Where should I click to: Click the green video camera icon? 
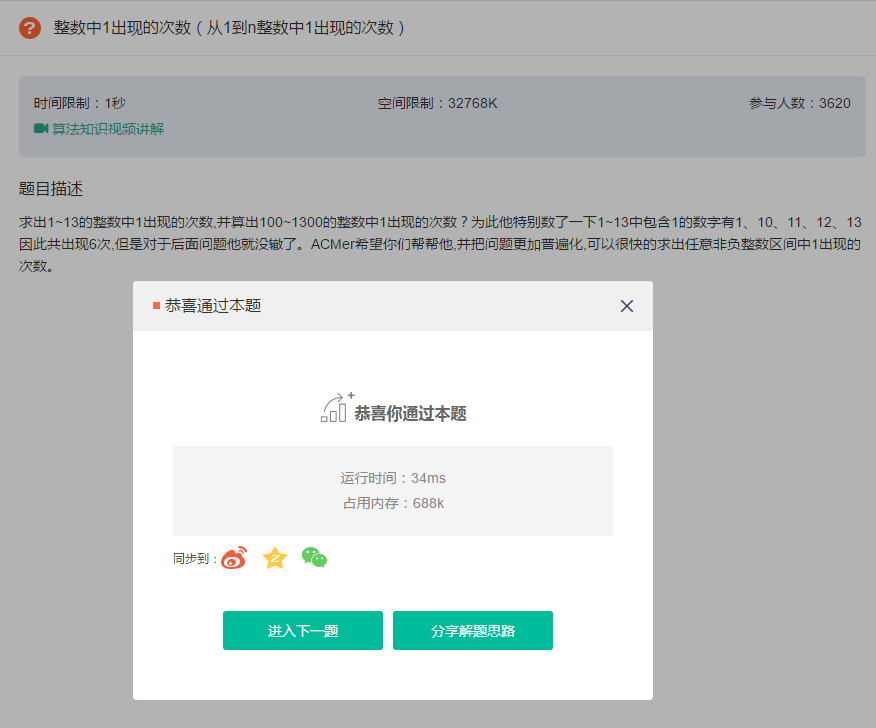pyautogui.click(x=40, y=130)
